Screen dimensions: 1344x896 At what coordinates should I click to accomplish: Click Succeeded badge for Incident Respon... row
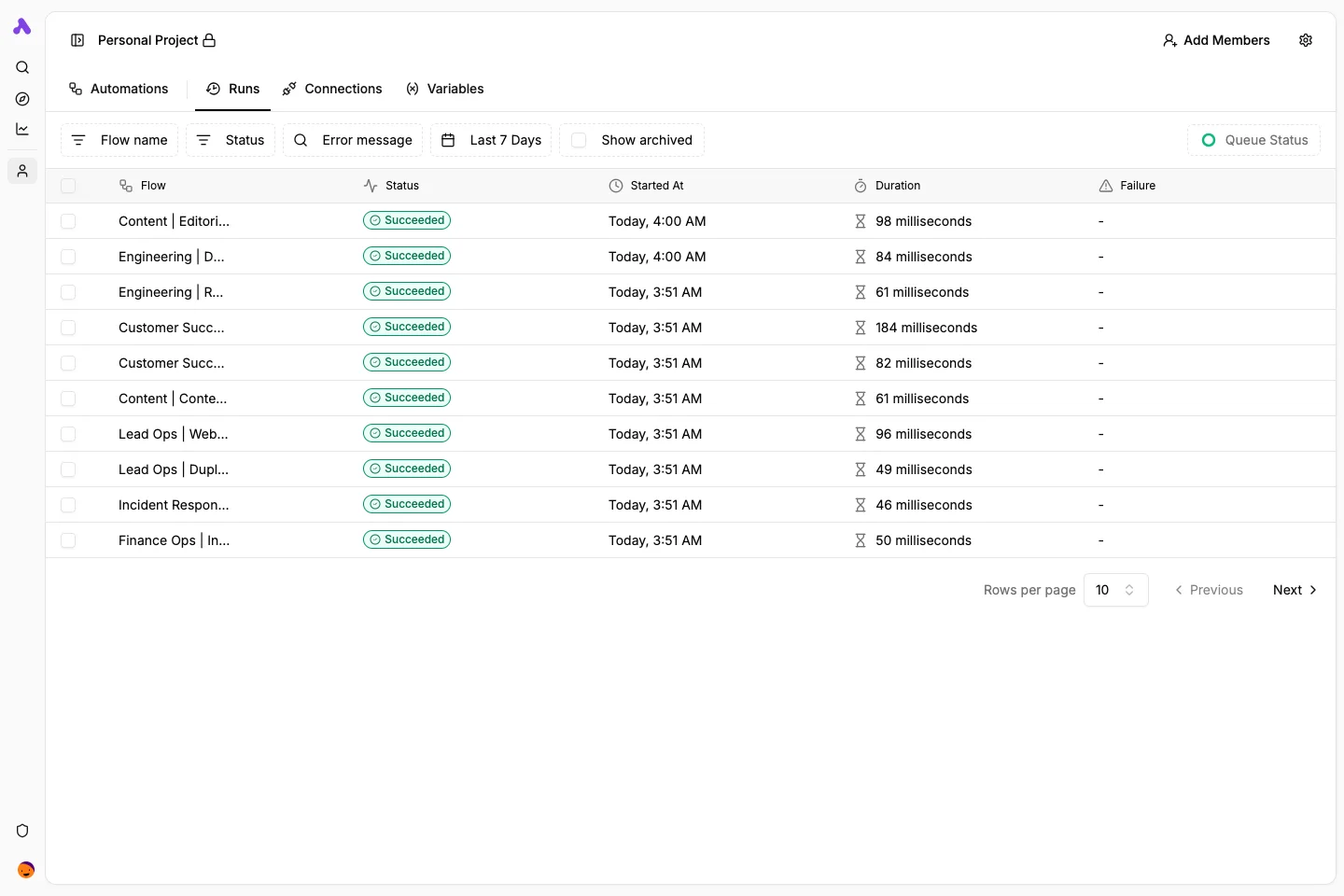point(407,504)
